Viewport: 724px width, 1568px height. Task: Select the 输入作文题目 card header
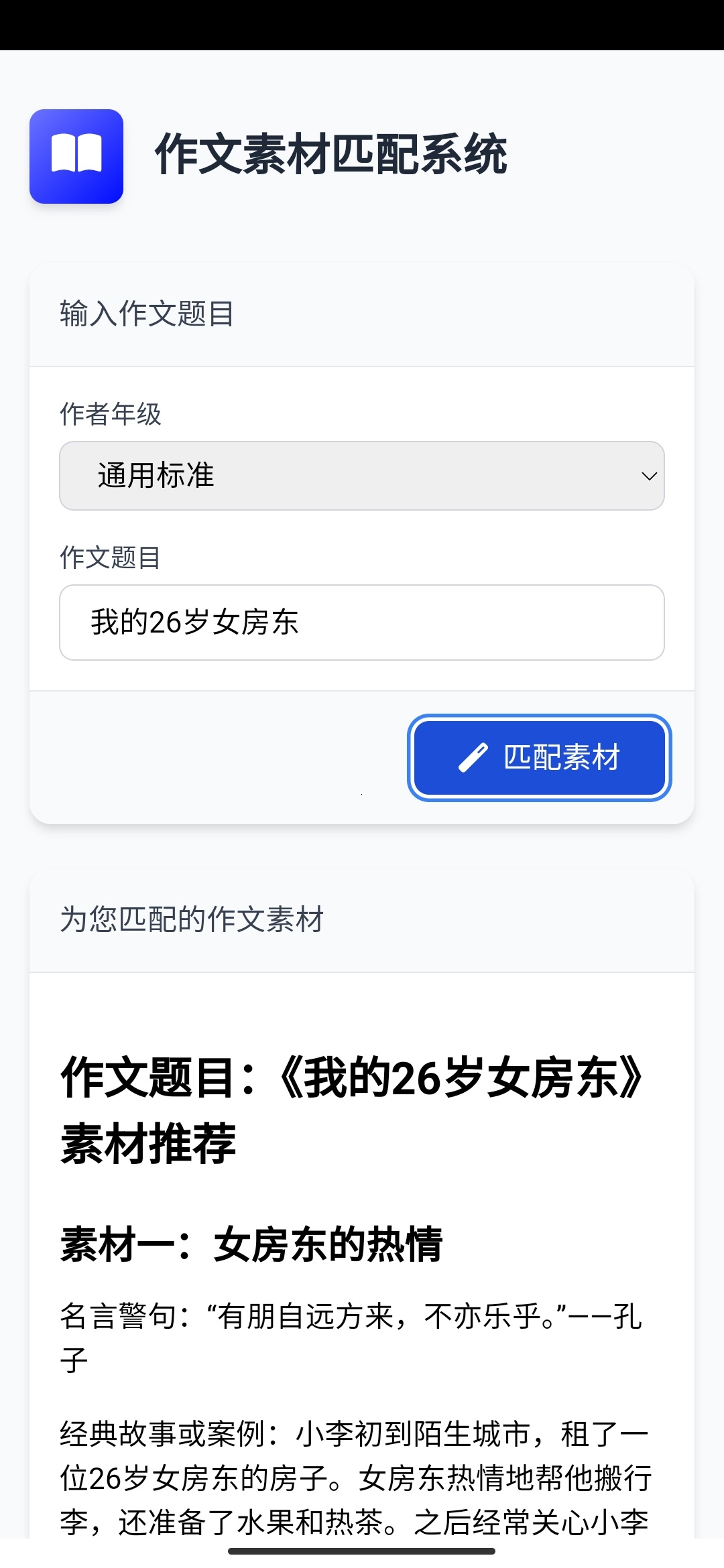pos(147,314)
